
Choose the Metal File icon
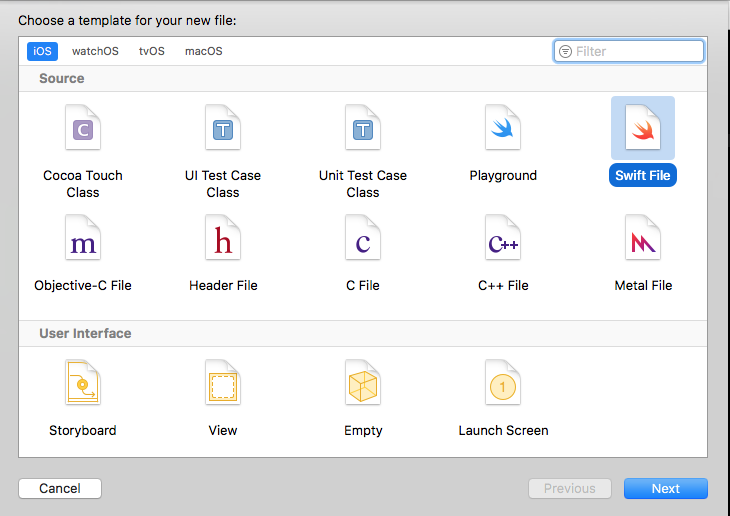[x=643, y=239]
